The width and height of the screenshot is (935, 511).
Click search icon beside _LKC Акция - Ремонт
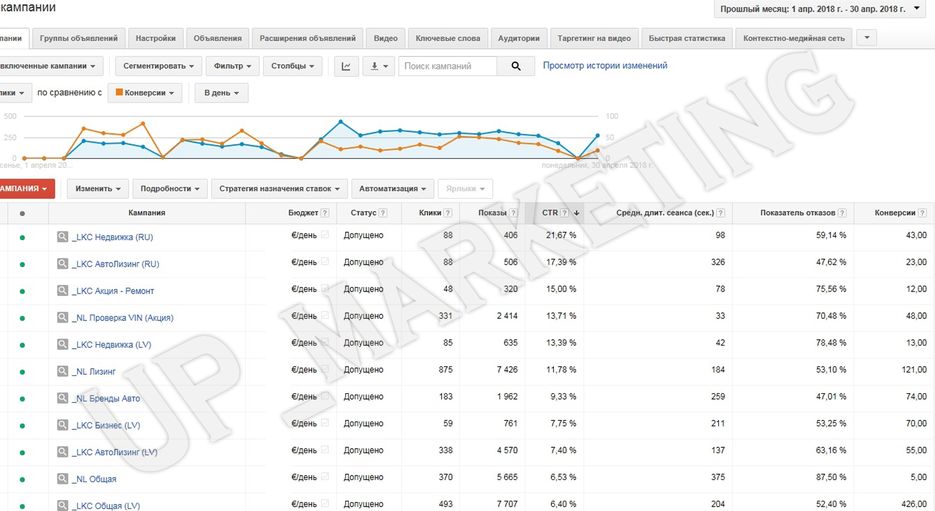[63, 290]
